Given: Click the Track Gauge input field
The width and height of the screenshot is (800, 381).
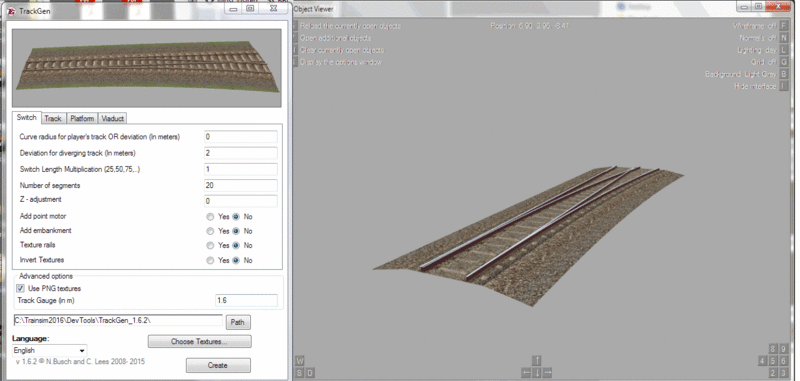Looking at the screenshot, I should click(246, 300).
